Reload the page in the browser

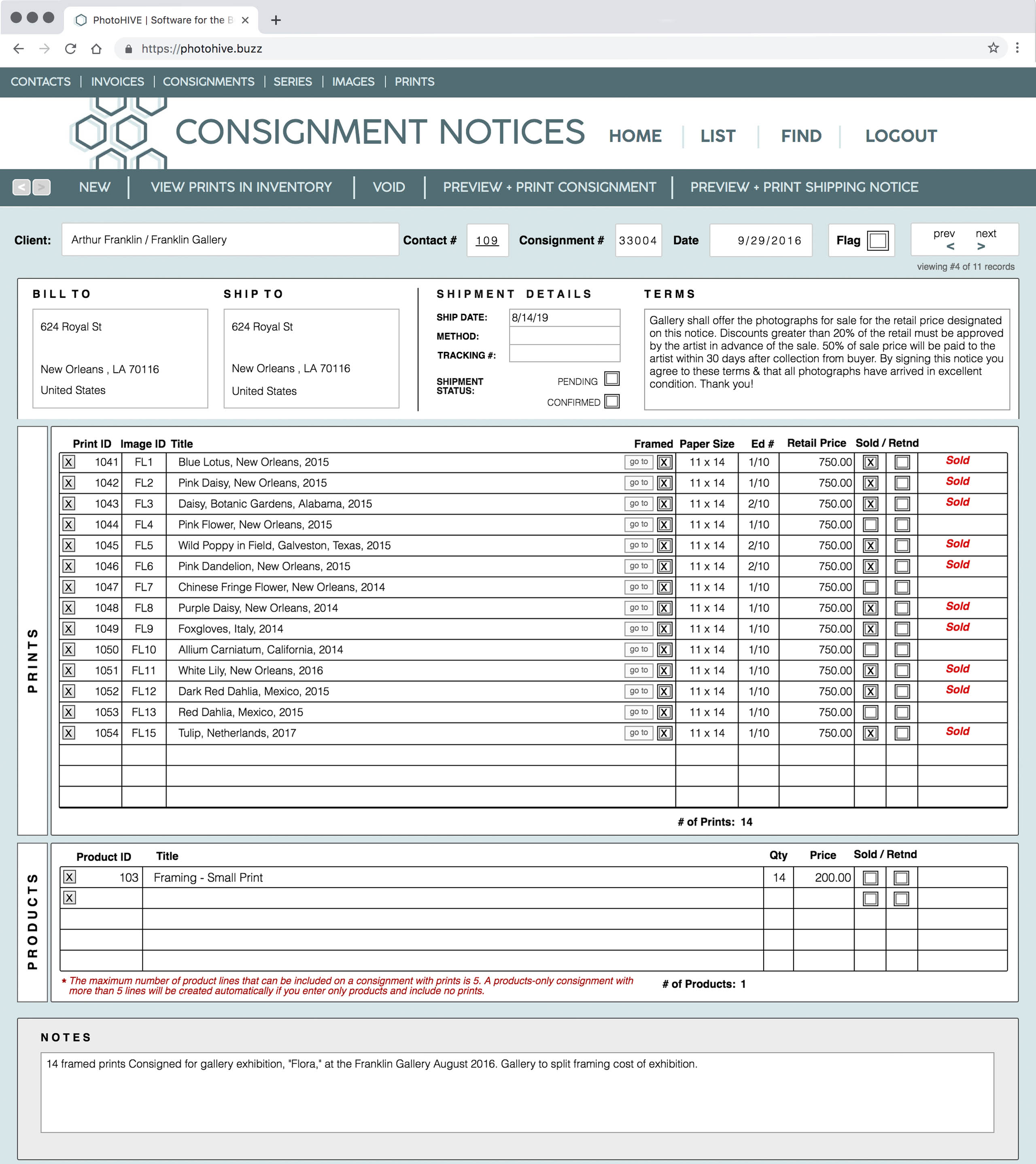click(x=70, y=49)
